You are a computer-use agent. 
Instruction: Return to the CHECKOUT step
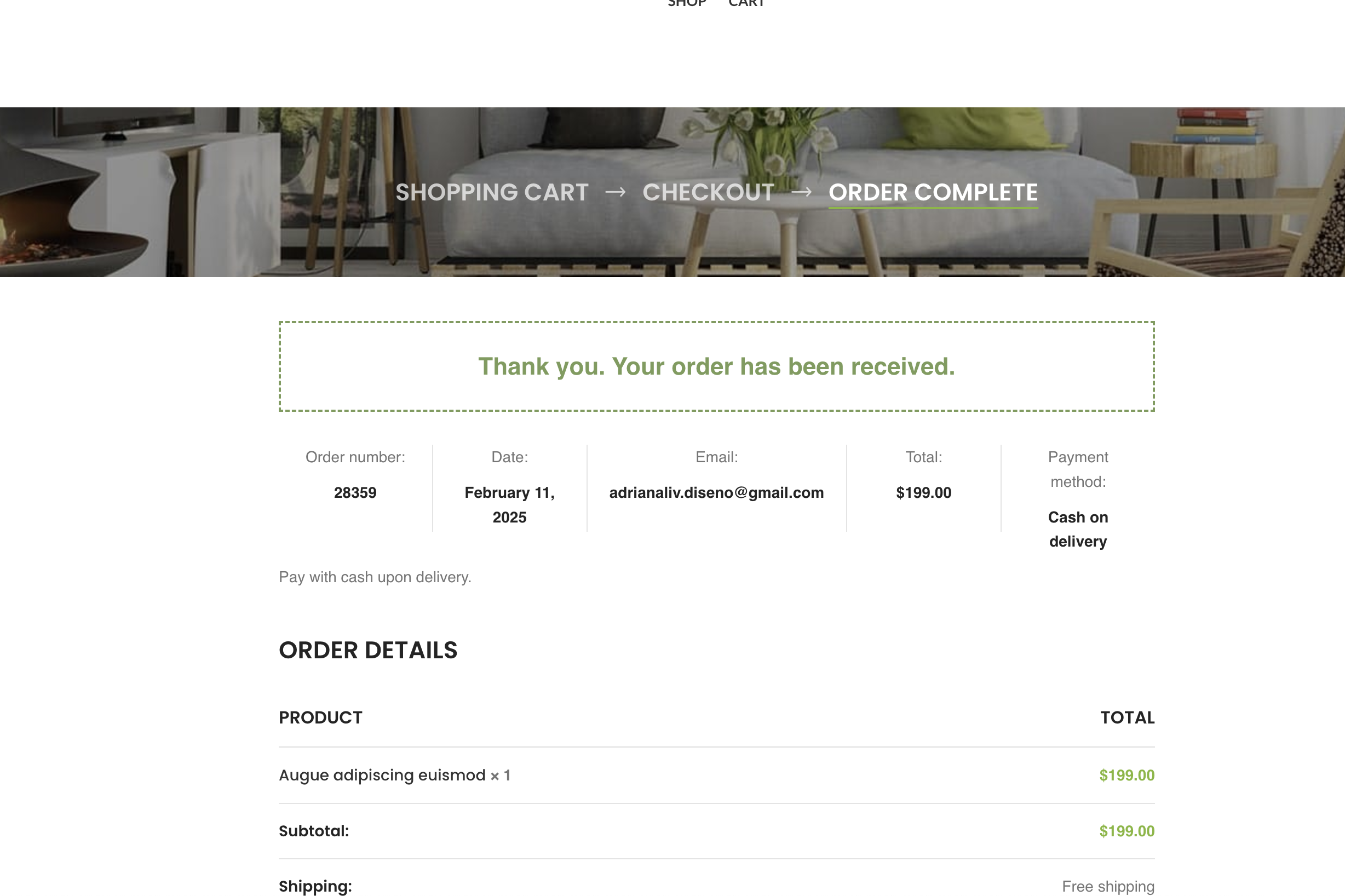[709, 193]
